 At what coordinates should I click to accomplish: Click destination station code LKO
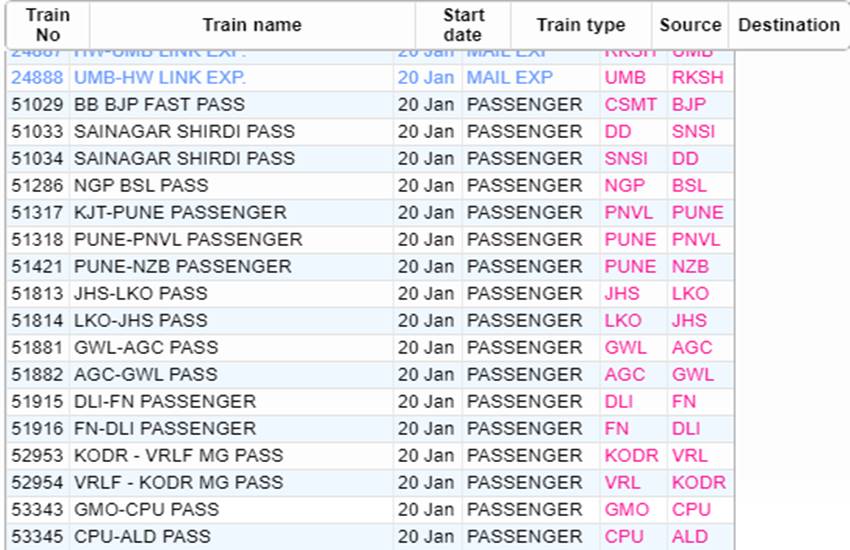point(690,293)
